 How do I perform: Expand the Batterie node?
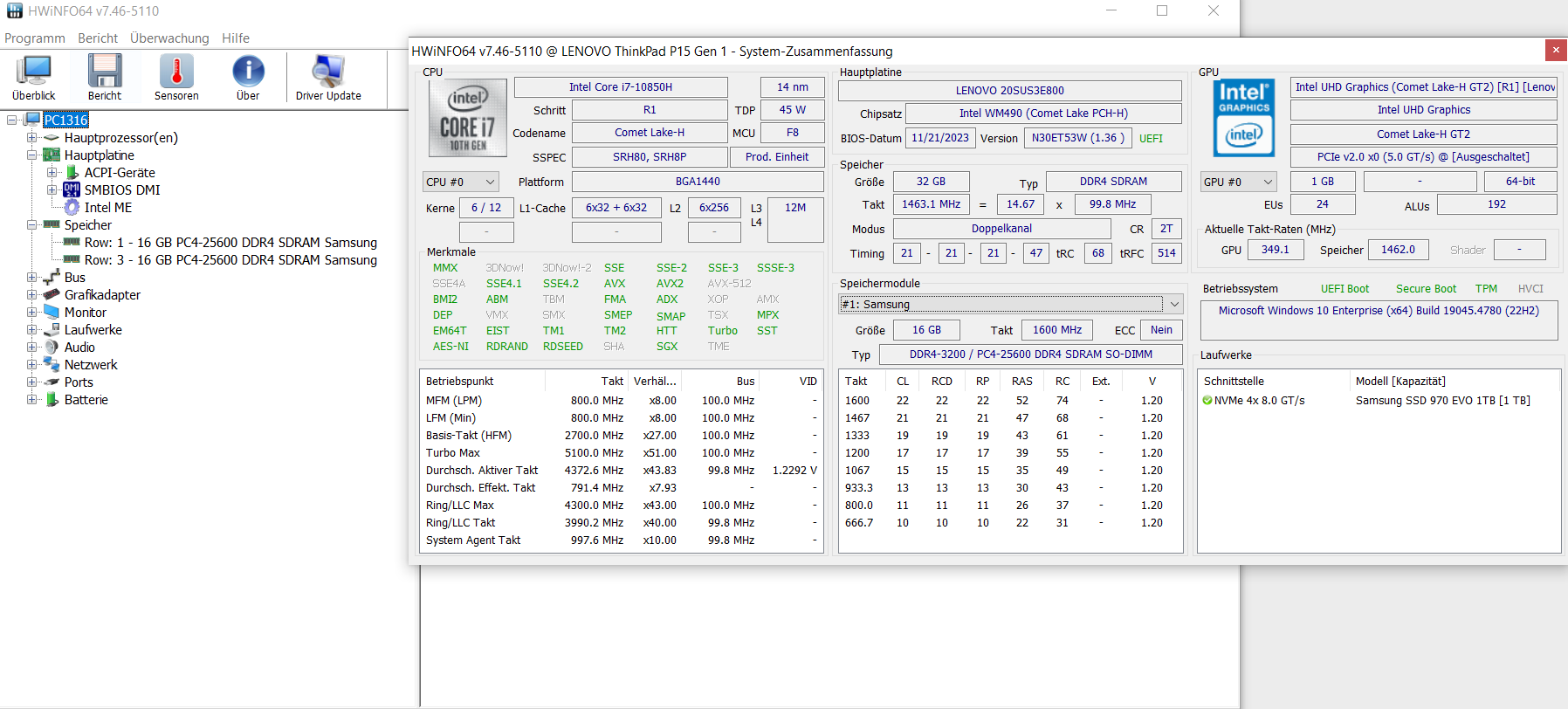coord(31,399)
